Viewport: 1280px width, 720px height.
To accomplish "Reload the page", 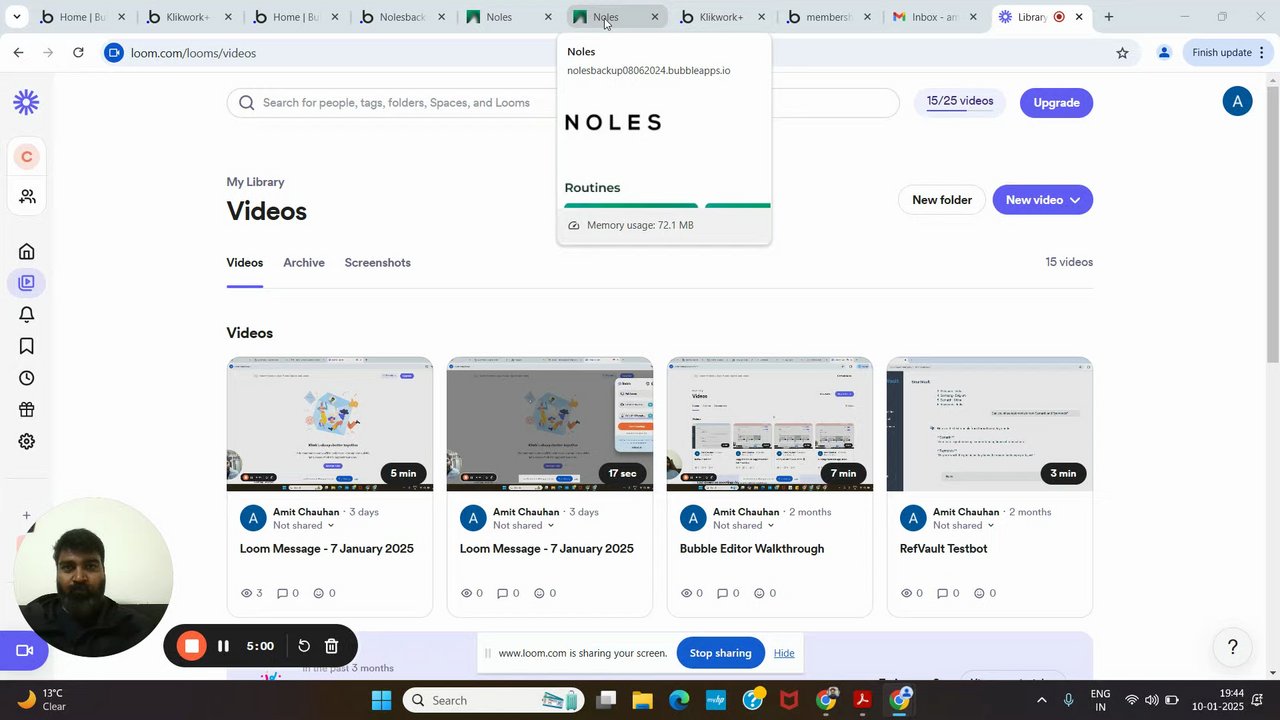I will pyautogui.click(x=78, y=53).
